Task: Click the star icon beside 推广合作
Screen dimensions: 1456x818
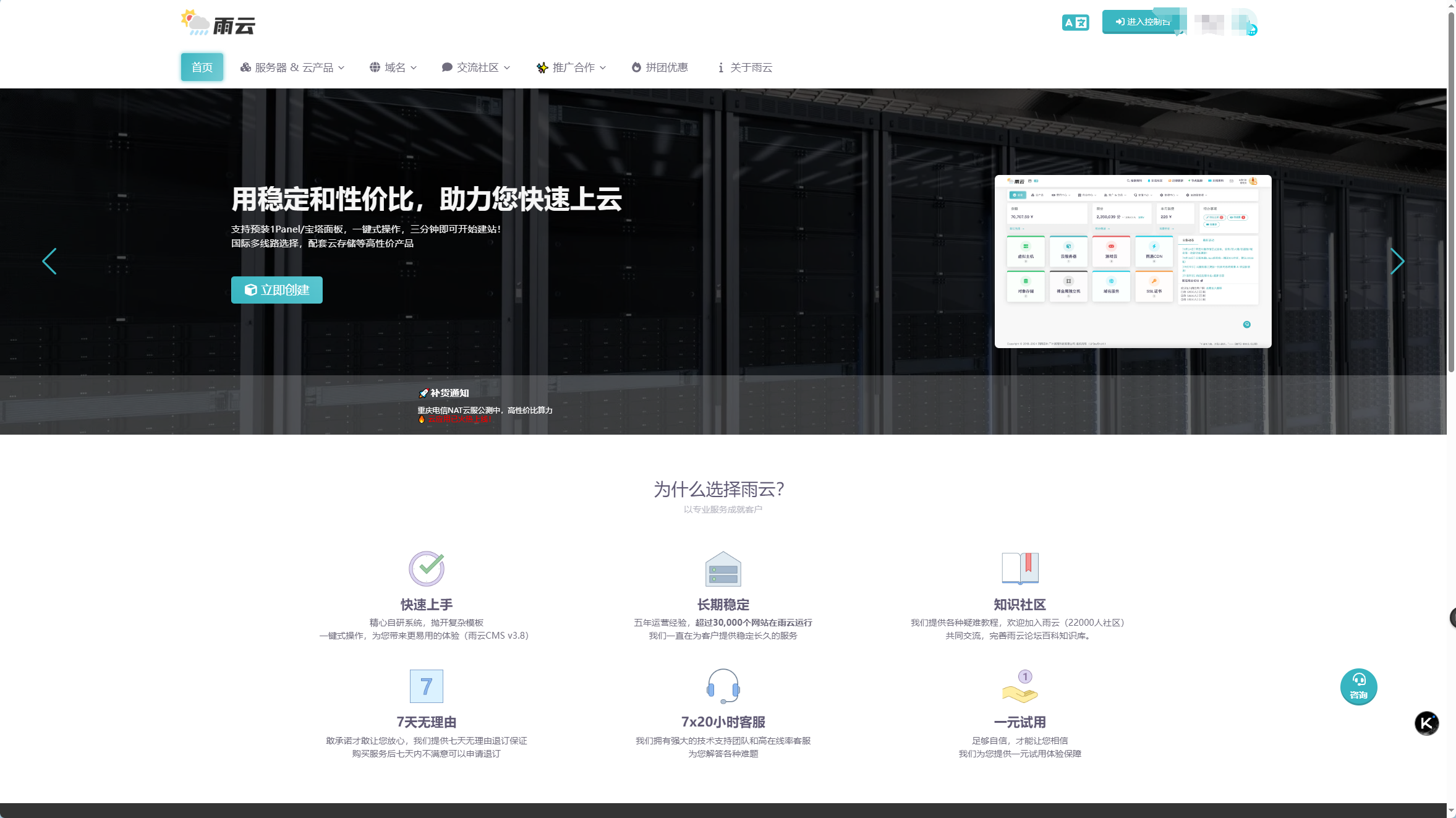Action: pos(542,67)
